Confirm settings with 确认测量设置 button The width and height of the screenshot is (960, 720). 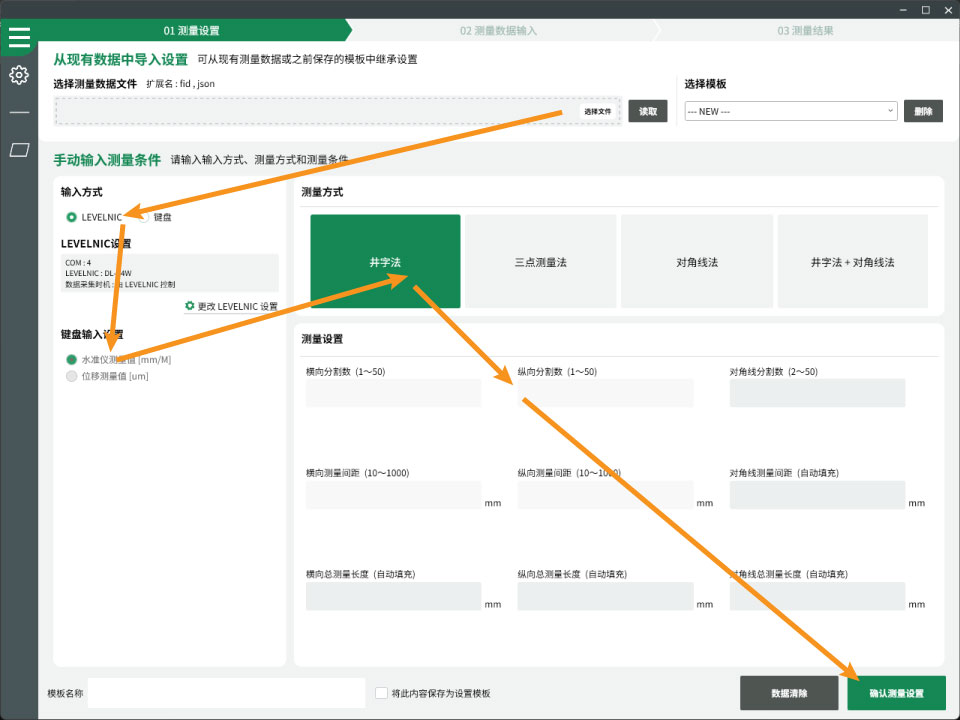tap(897, 692)
